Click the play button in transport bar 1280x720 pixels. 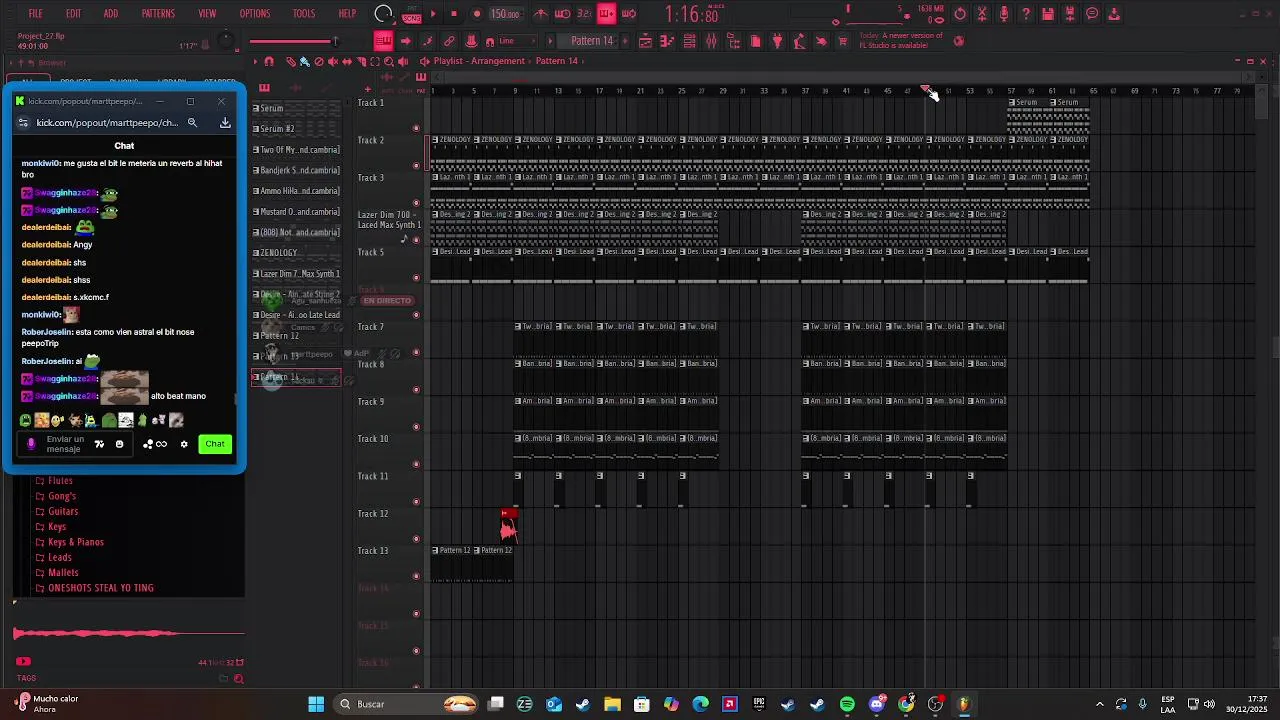click(x=433, y=14)
